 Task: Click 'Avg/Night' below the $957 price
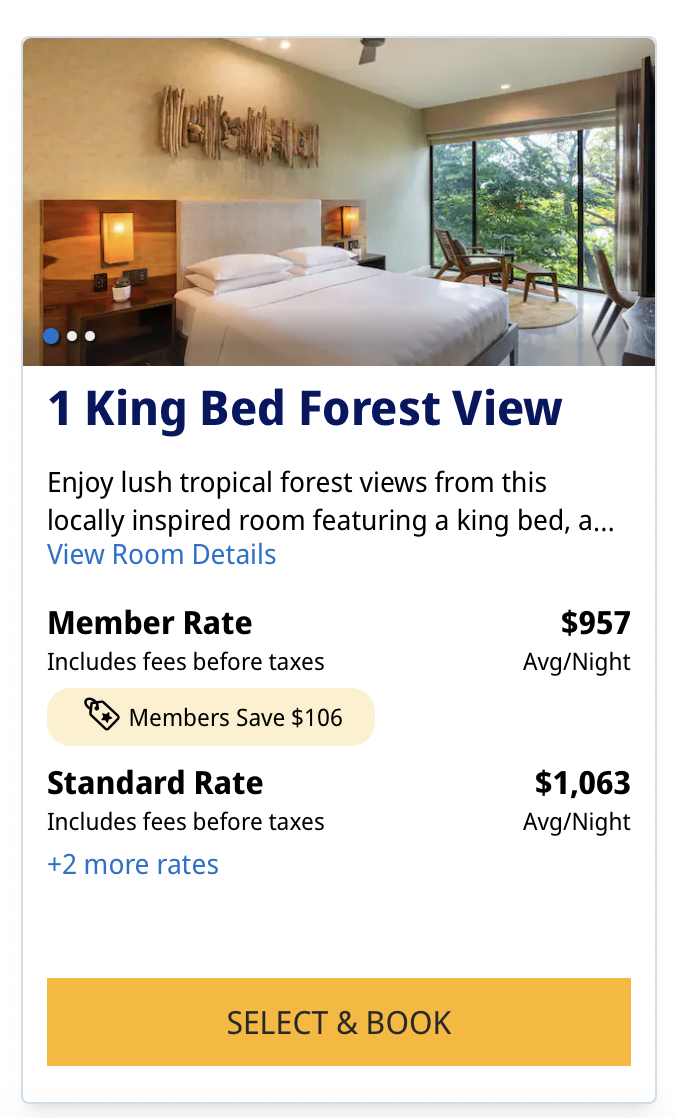tap(576, 662)
